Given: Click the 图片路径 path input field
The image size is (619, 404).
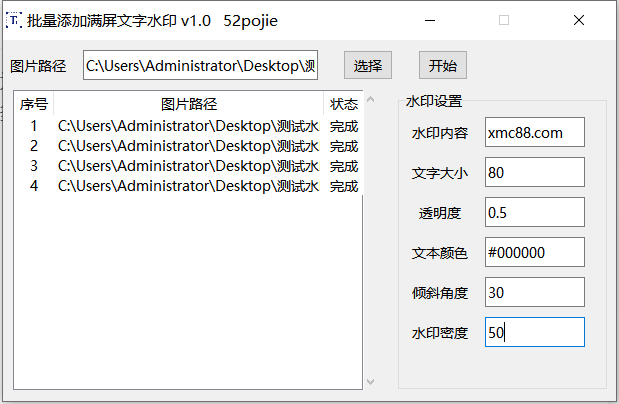Looking at the screenshot, I should click(x=200, y=66).
